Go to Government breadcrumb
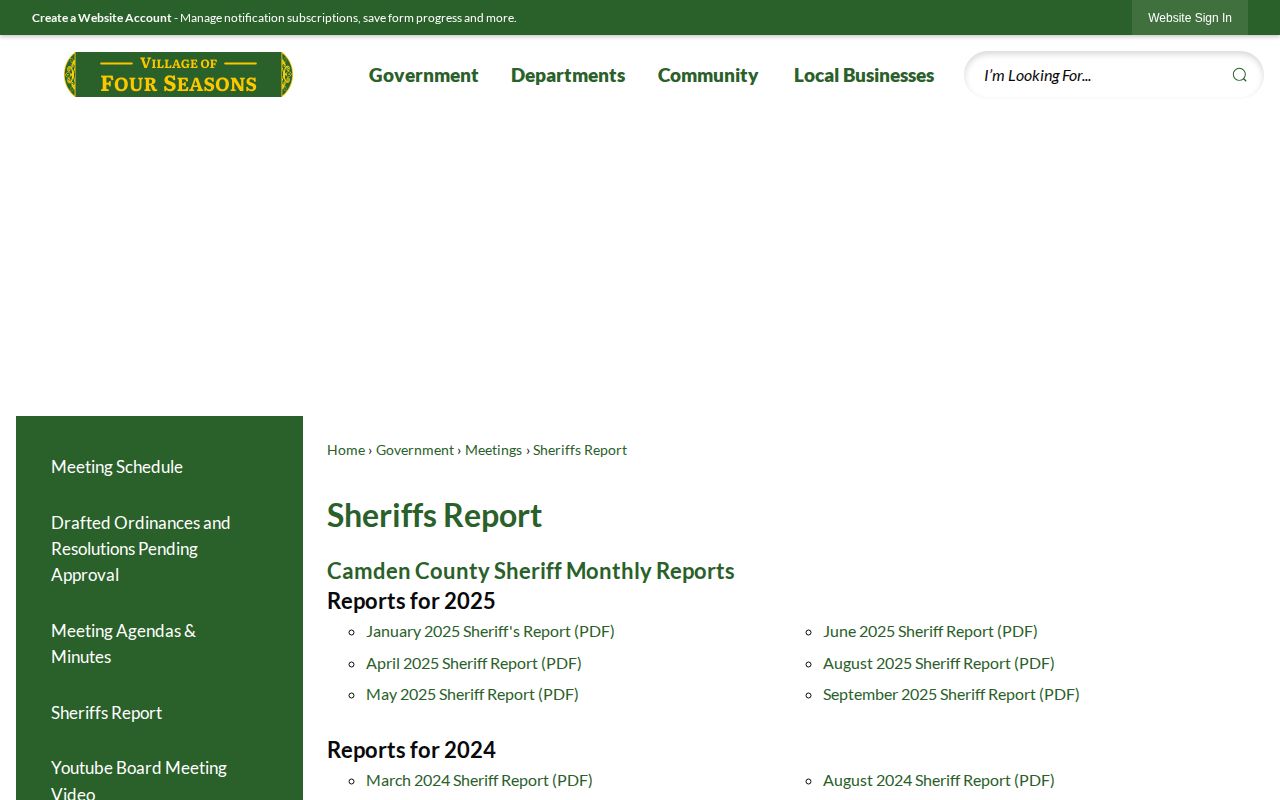 pos(415,450)
